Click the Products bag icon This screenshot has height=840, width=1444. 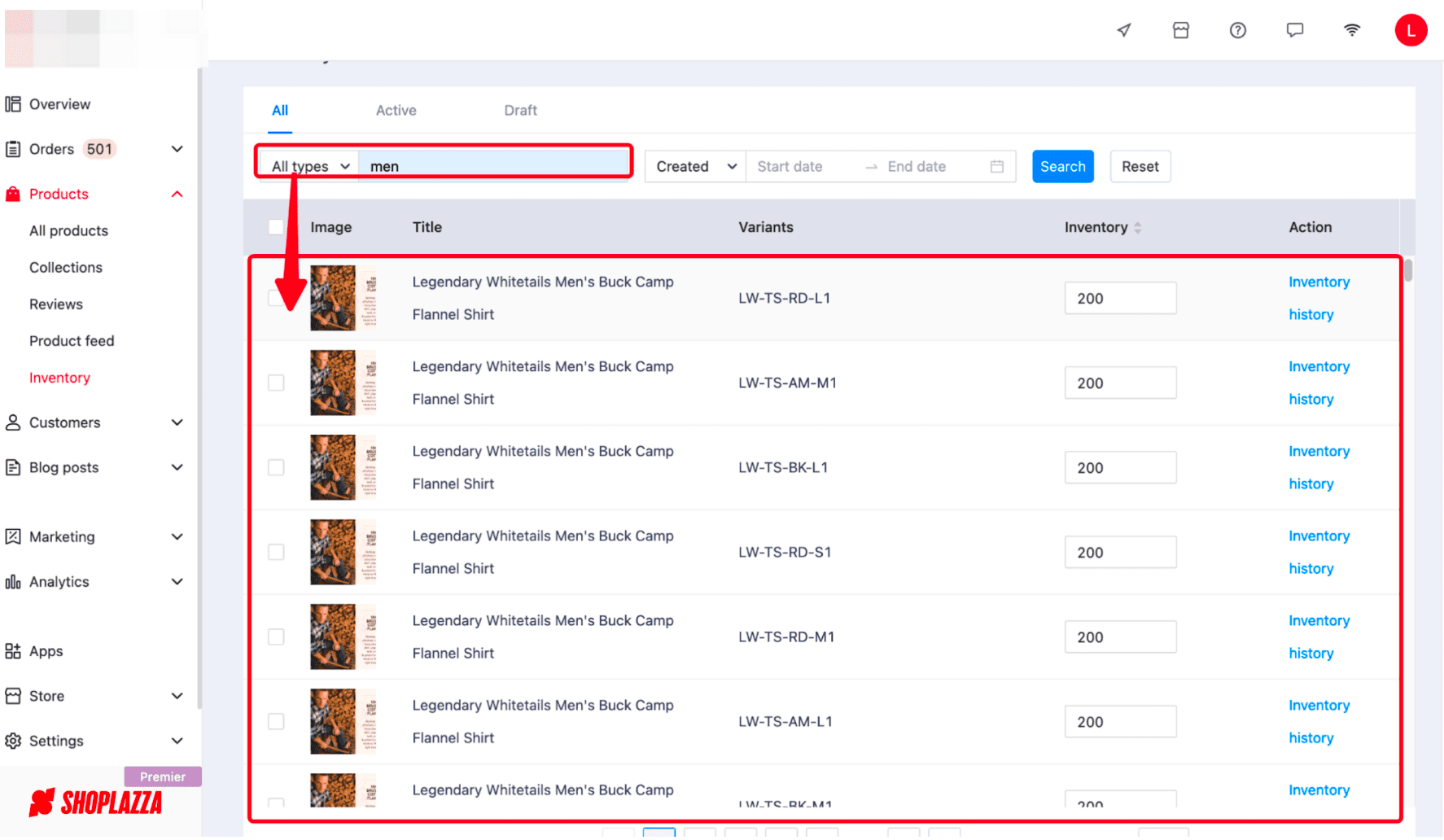(13, 194)
